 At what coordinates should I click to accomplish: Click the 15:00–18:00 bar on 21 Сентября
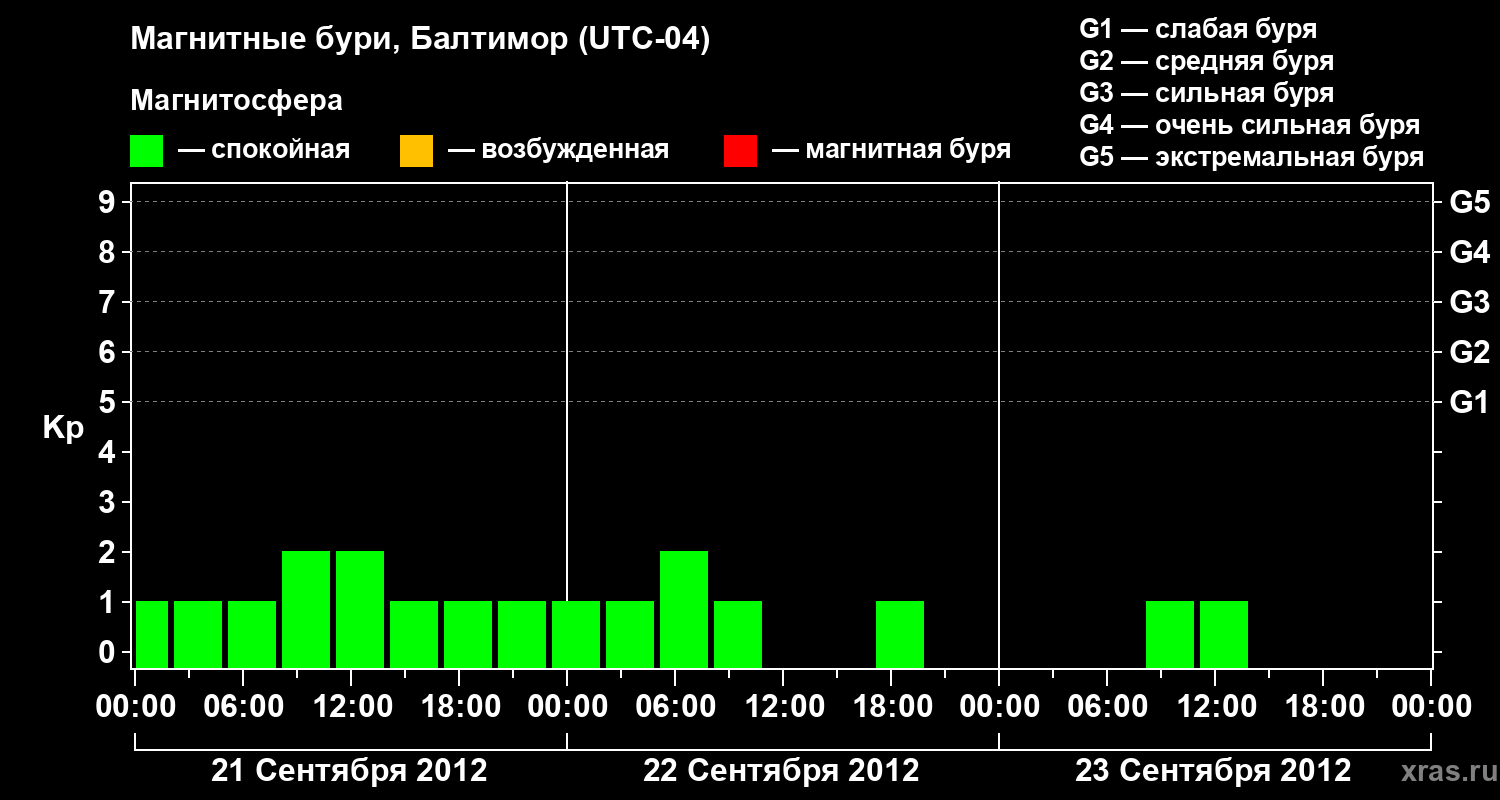414,634
